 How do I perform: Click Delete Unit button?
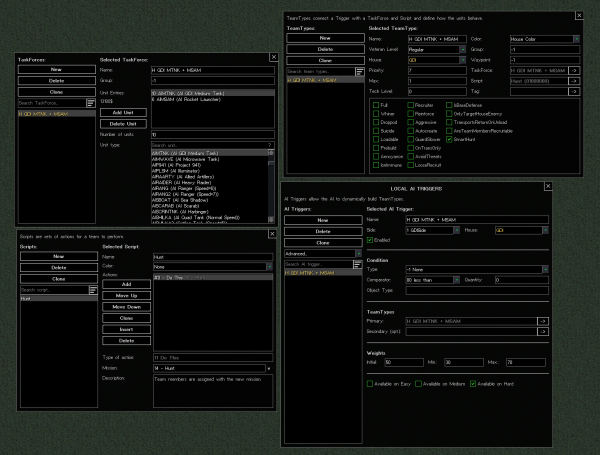[123, 124]
